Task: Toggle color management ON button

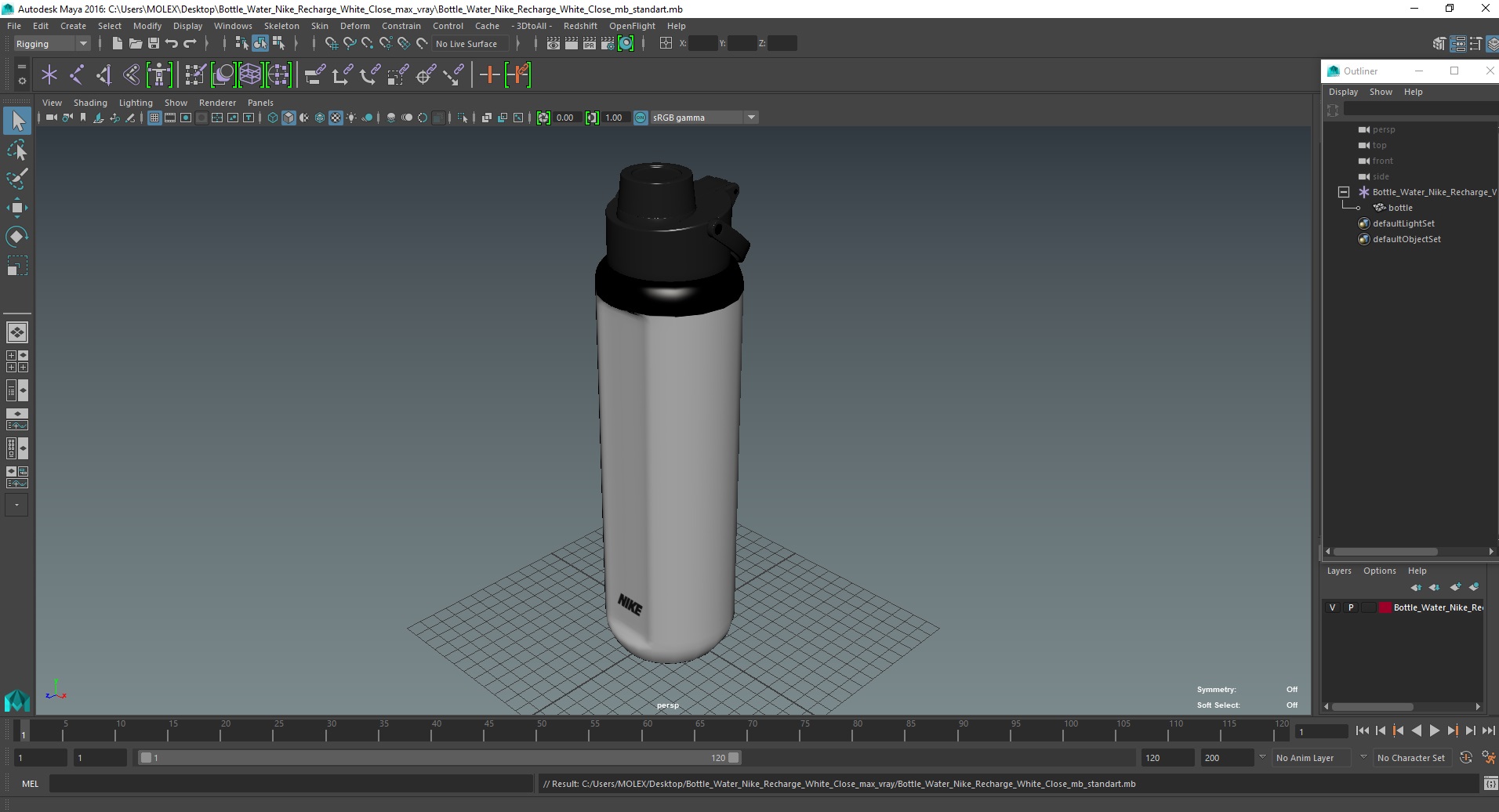Action: pyautogui.click(x=641, y=118)
